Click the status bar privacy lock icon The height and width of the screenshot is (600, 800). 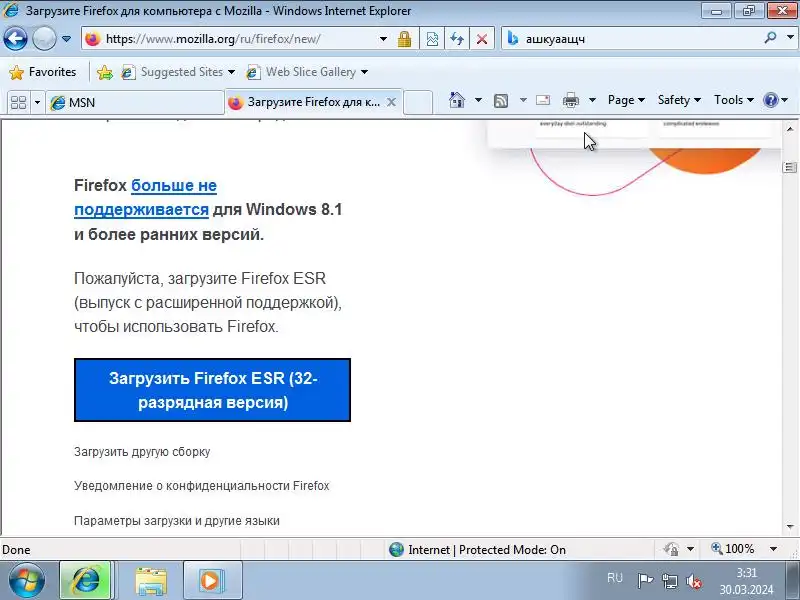tap(671, 549)
